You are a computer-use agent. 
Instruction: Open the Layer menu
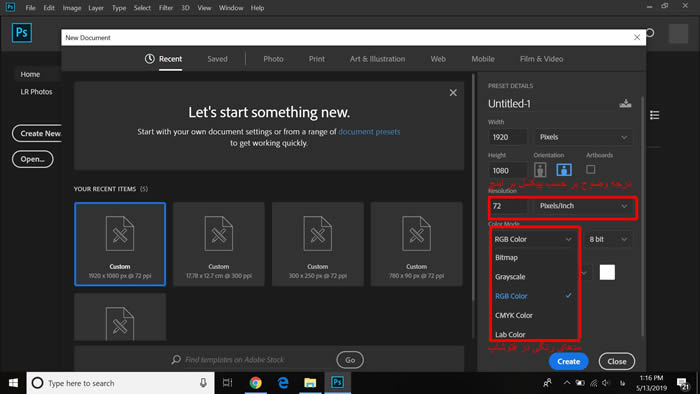(96, 8)
